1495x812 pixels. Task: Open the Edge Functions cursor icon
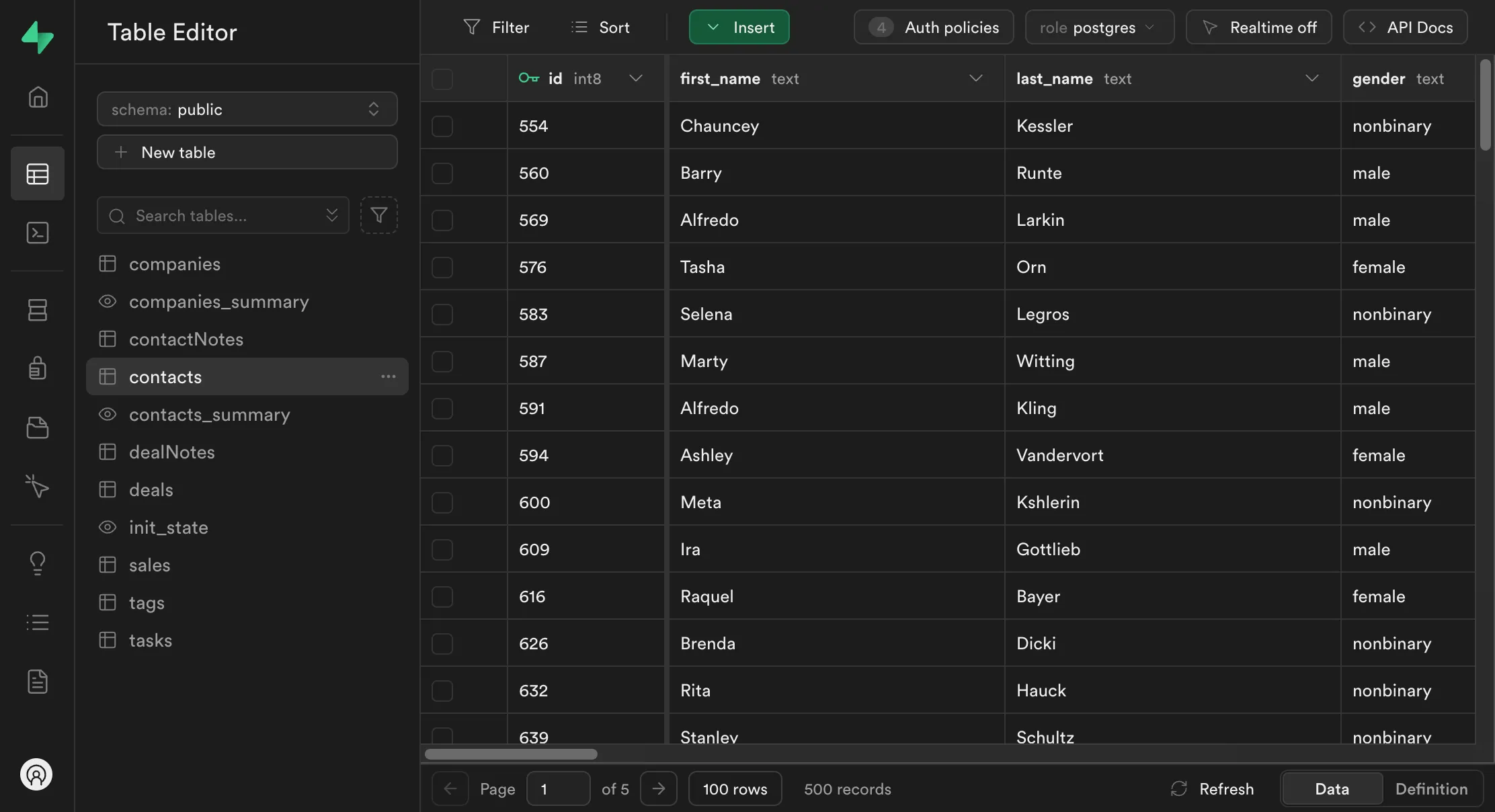coord(38,486)
